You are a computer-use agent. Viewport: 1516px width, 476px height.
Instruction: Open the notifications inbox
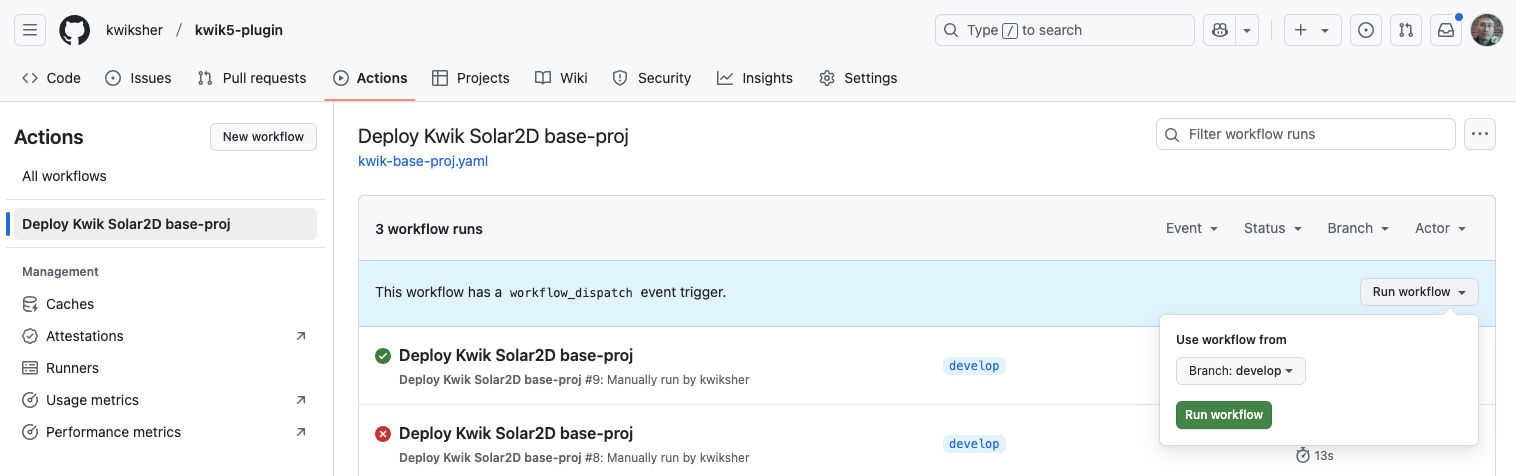pos(1446,30)
